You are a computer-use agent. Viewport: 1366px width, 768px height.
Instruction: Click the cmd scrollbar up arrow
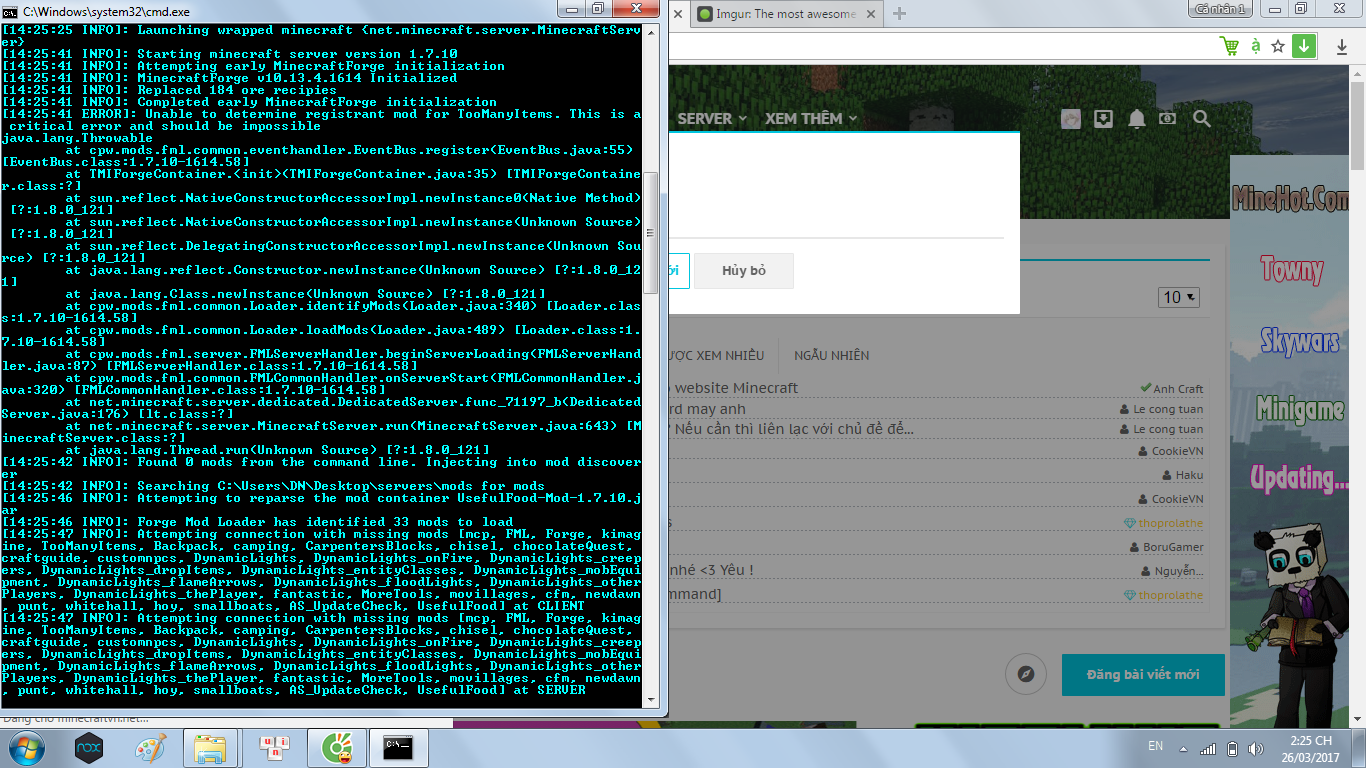pos(650,32)
